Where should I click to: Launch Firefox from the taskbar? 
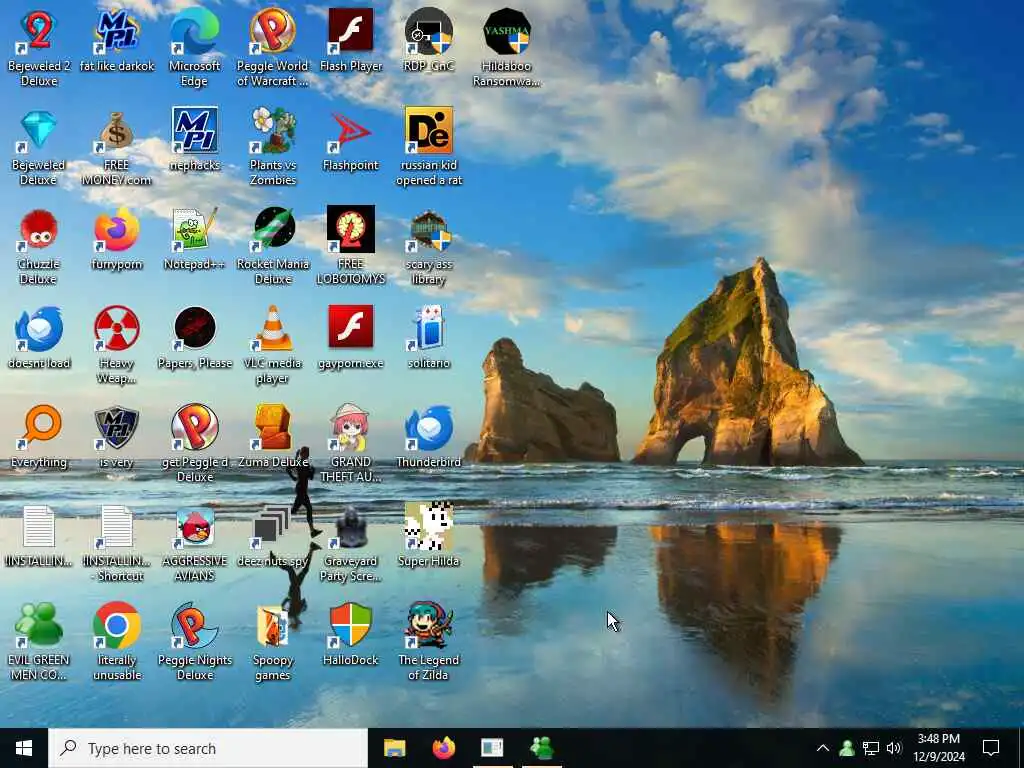(x=443, y=748)
